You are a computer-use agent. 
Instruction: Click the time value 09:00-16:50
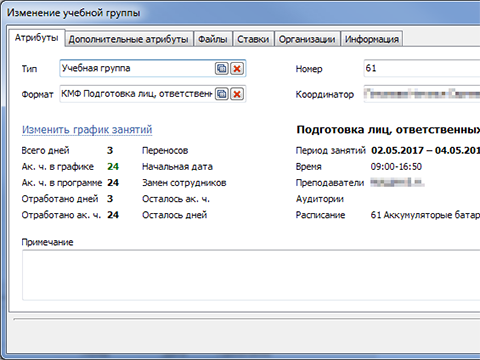[396, 166]
